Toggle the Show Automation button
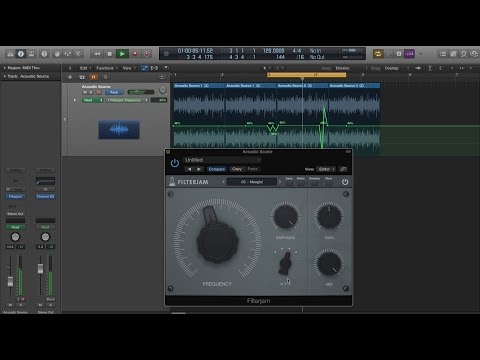Viewport: 480px width, 360px height. (x=144, y=68)
